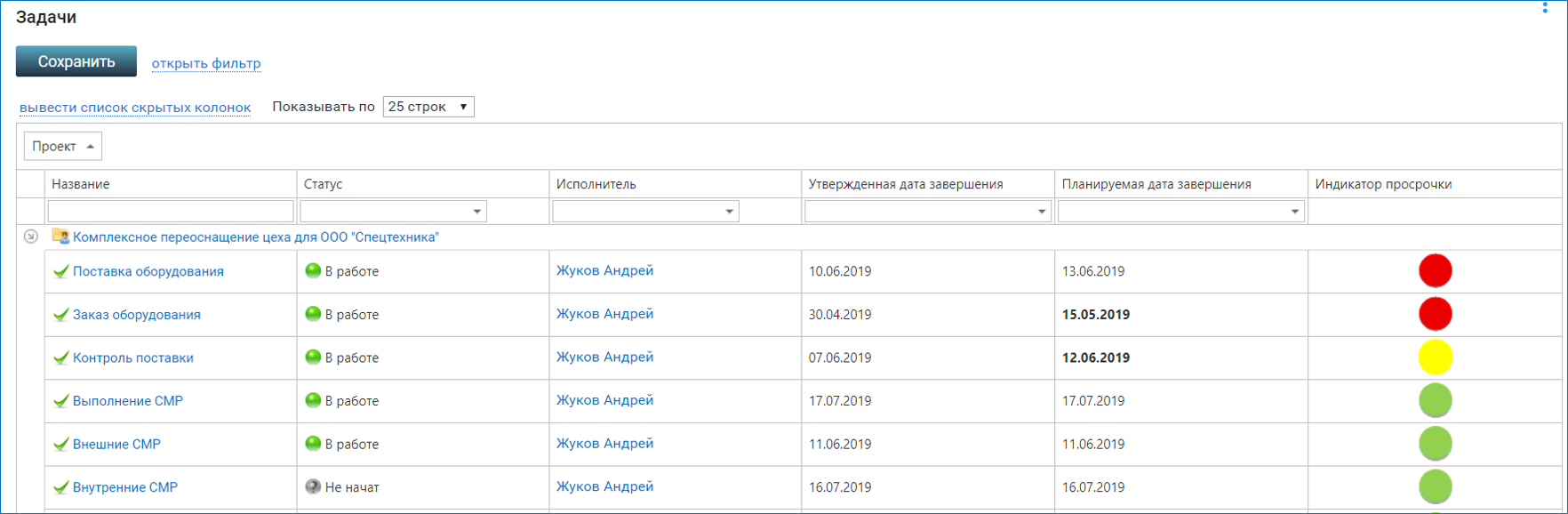1568x514 pixels.
Task: Click the checkmark icon next to Внутренние СМР
Action: coord(60,487)
